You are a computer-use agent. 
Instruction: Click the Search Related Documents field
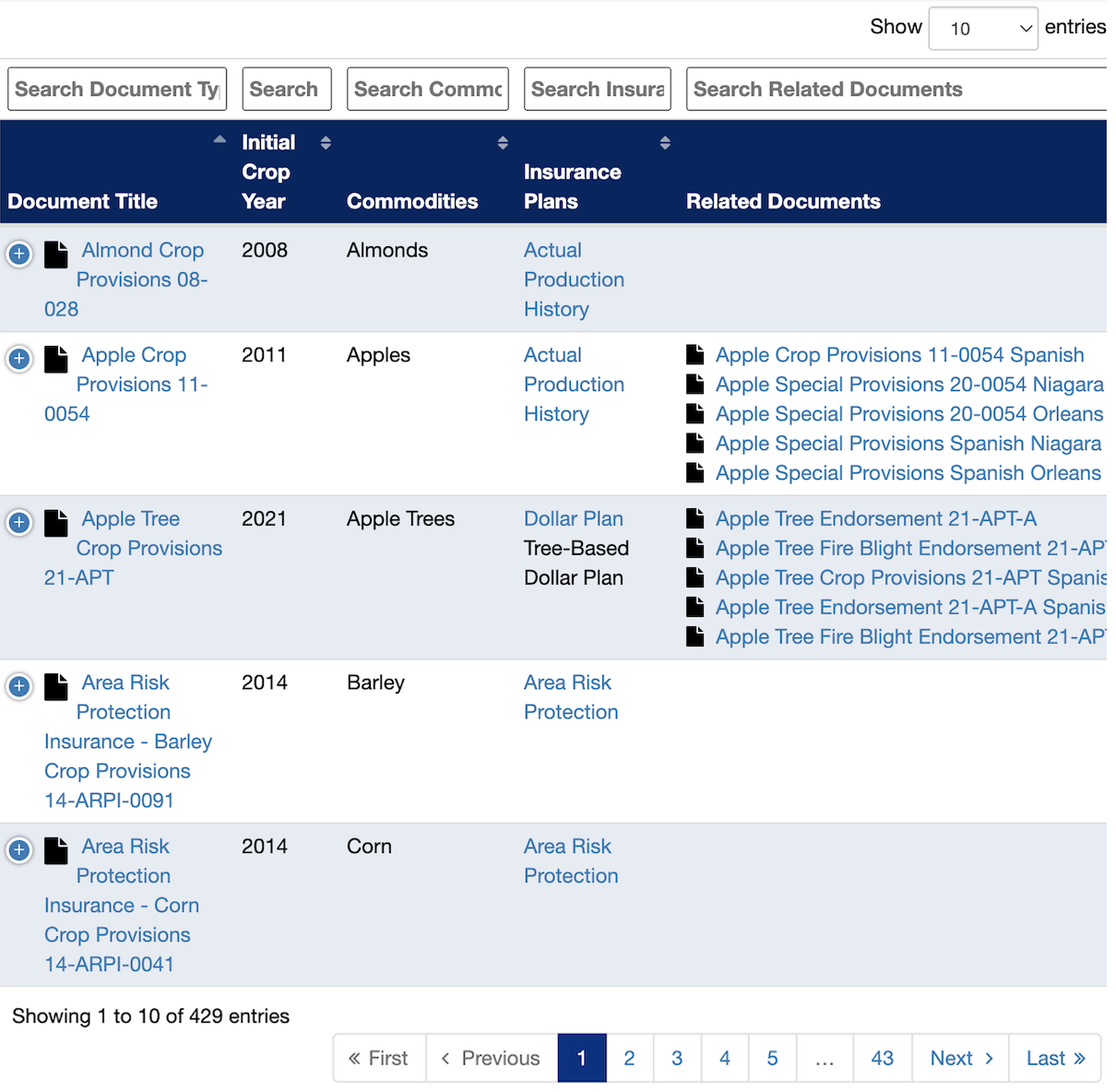pyautogui.click(x=895, y=89)
